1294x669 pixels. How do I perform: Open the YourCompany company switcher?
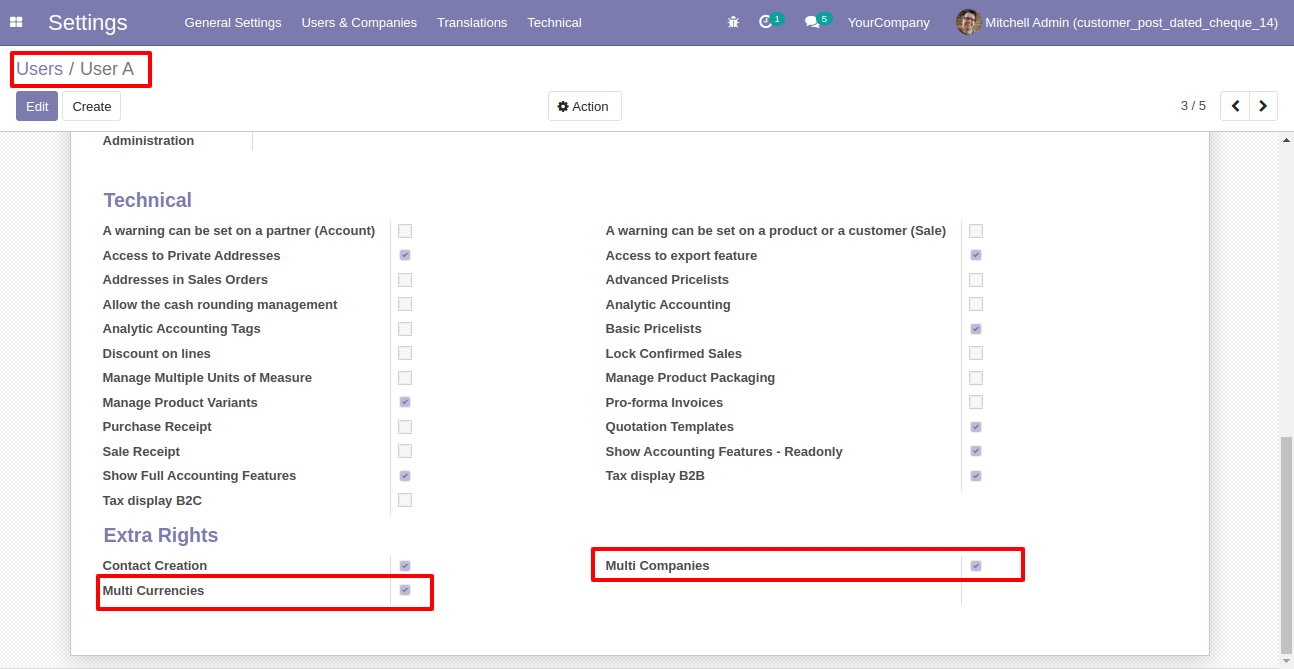[888, 22]
